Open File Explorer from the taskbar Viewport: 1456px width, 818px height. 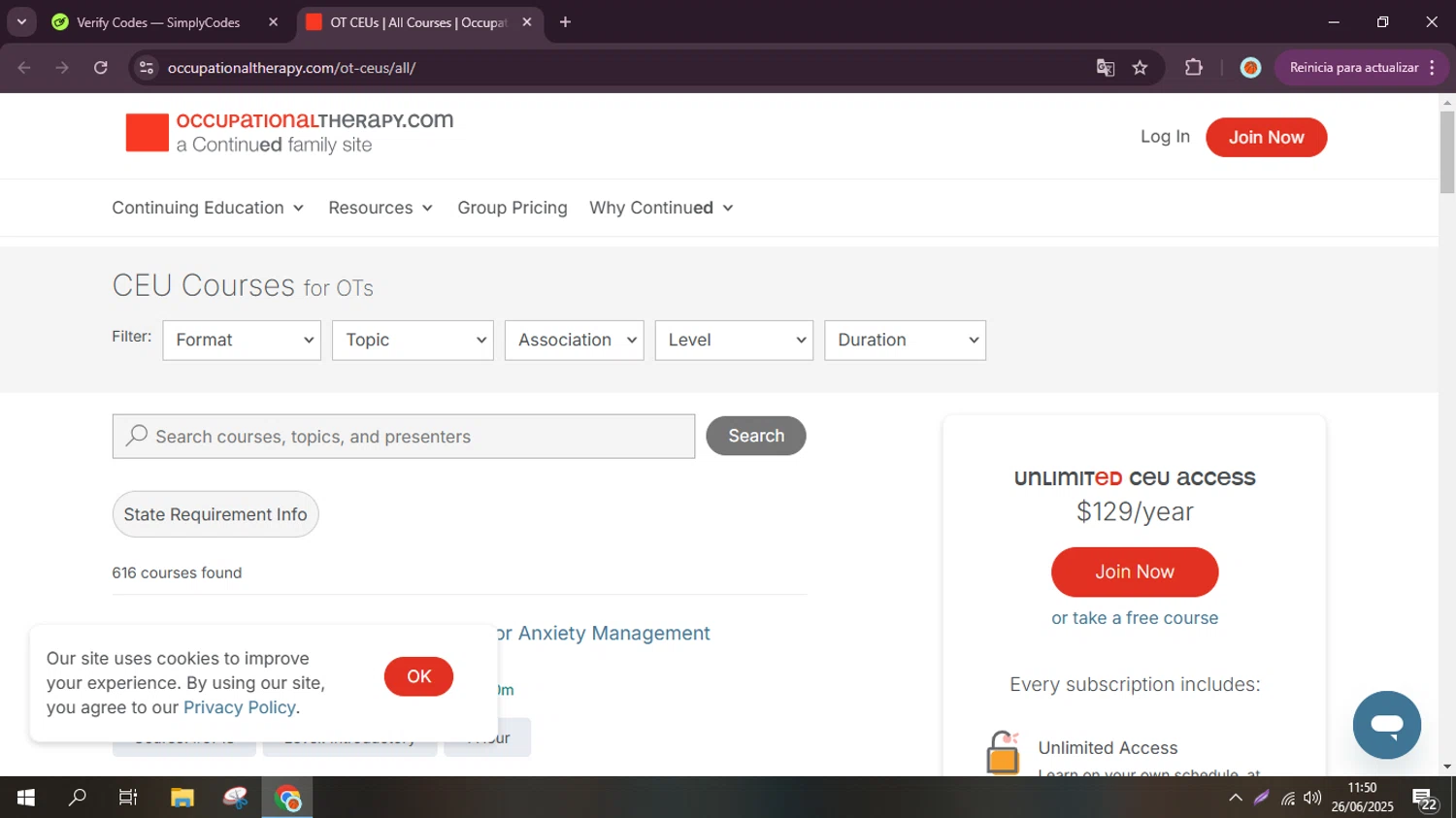point(182,798)
